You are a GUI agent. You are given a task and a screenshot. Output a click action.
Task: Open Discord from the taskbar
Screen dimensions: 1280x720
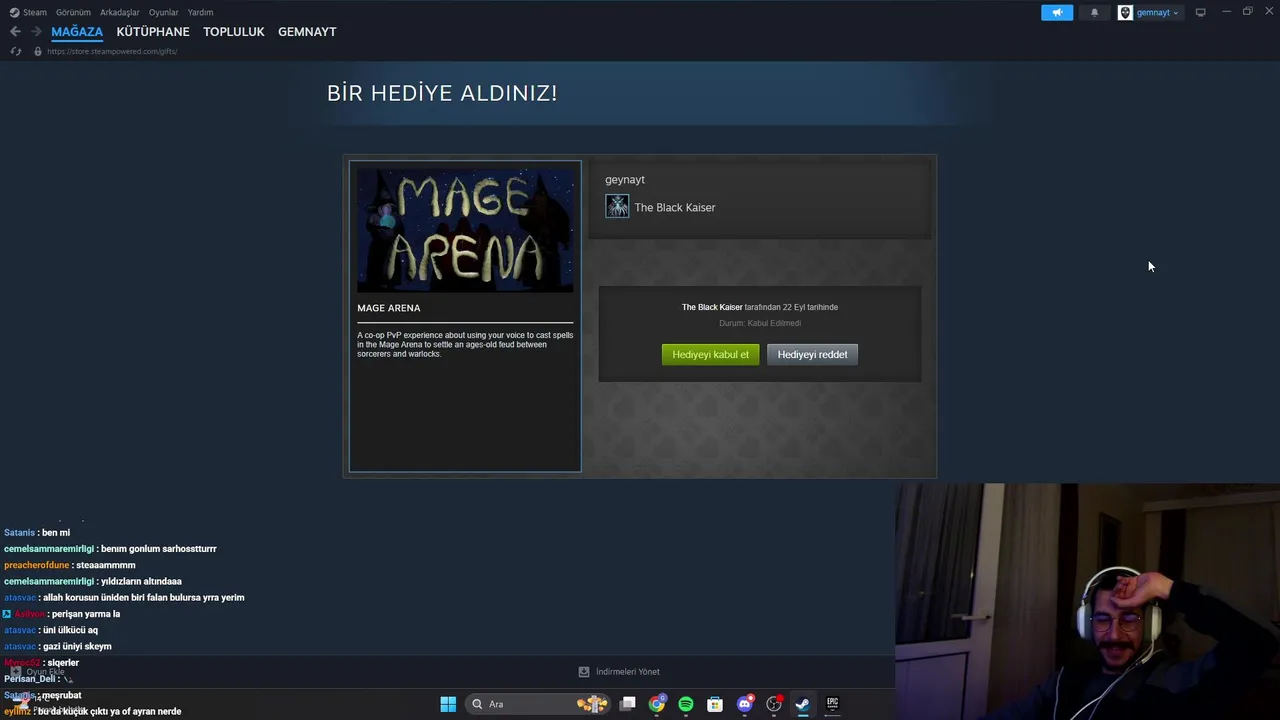[x=744, y=704]
